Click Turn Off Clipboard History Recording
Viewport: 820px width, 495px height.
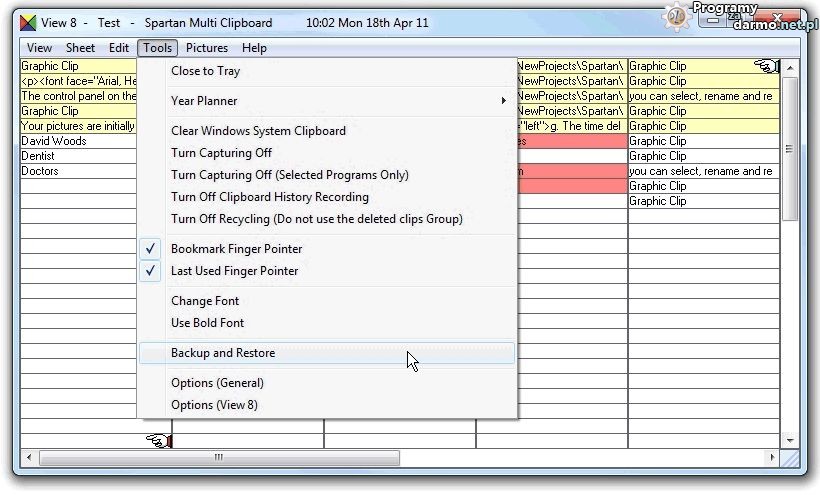click(x=269, y=197)
